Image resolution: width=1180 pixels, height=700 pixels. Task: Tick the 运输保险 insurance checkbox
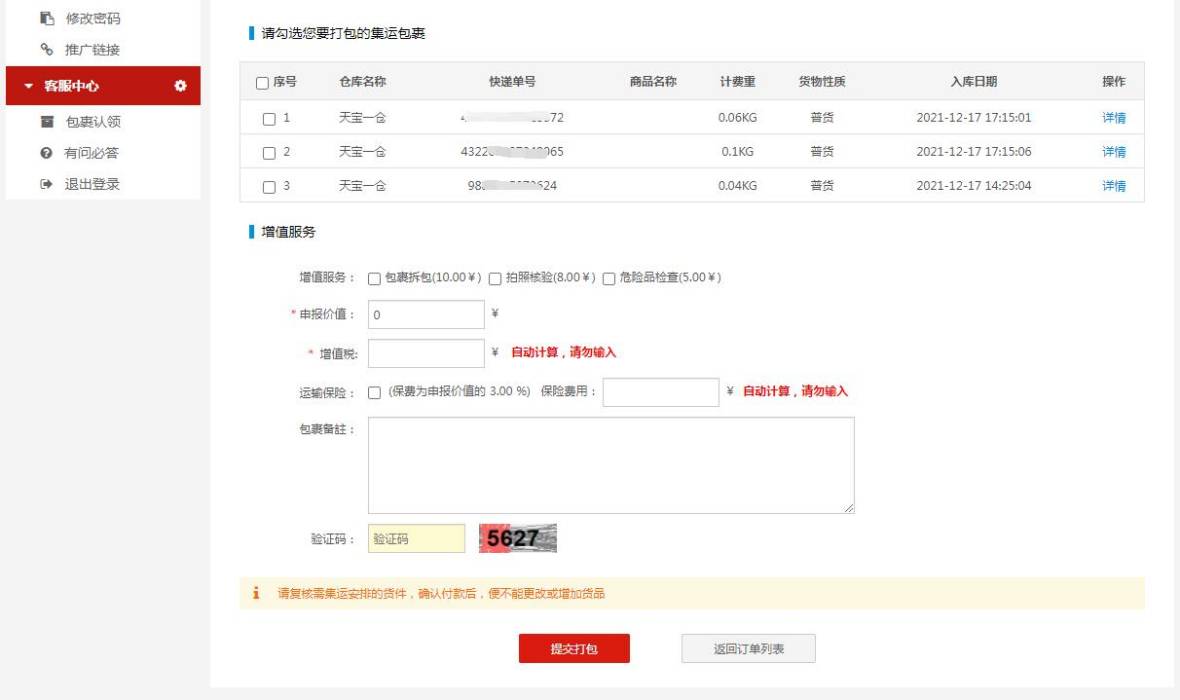click(374, 392)
